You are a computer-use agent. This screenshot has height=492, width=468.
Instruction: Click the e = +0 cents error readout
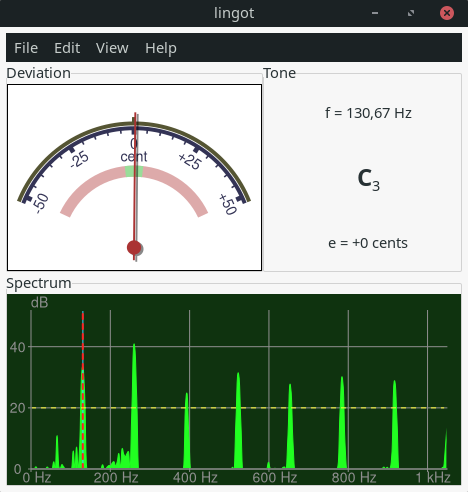click(x=368, y=243)
